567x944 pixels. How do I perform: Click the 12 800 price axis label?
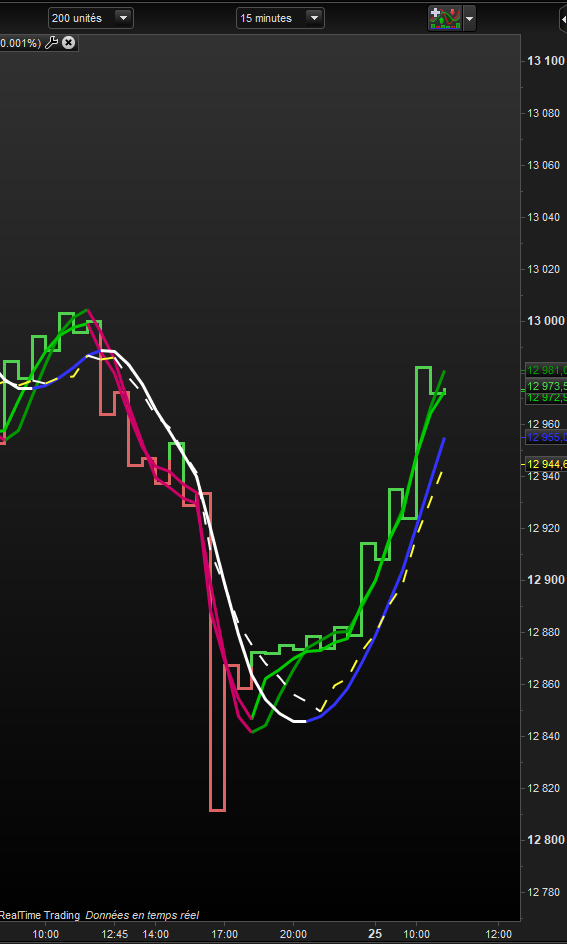pos(546,840)
